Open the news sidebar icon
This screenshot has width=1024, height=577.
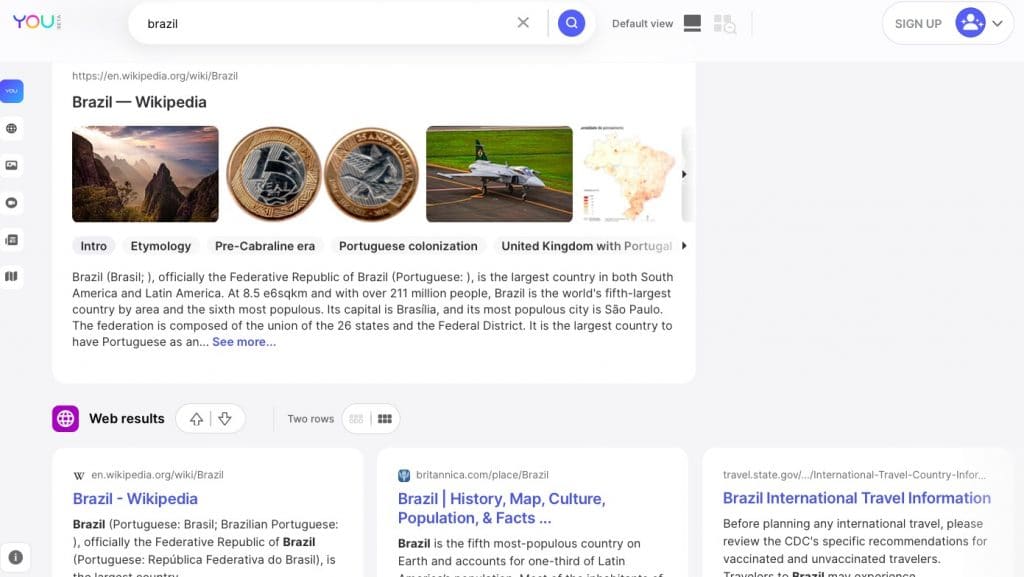tap(12, 240)
